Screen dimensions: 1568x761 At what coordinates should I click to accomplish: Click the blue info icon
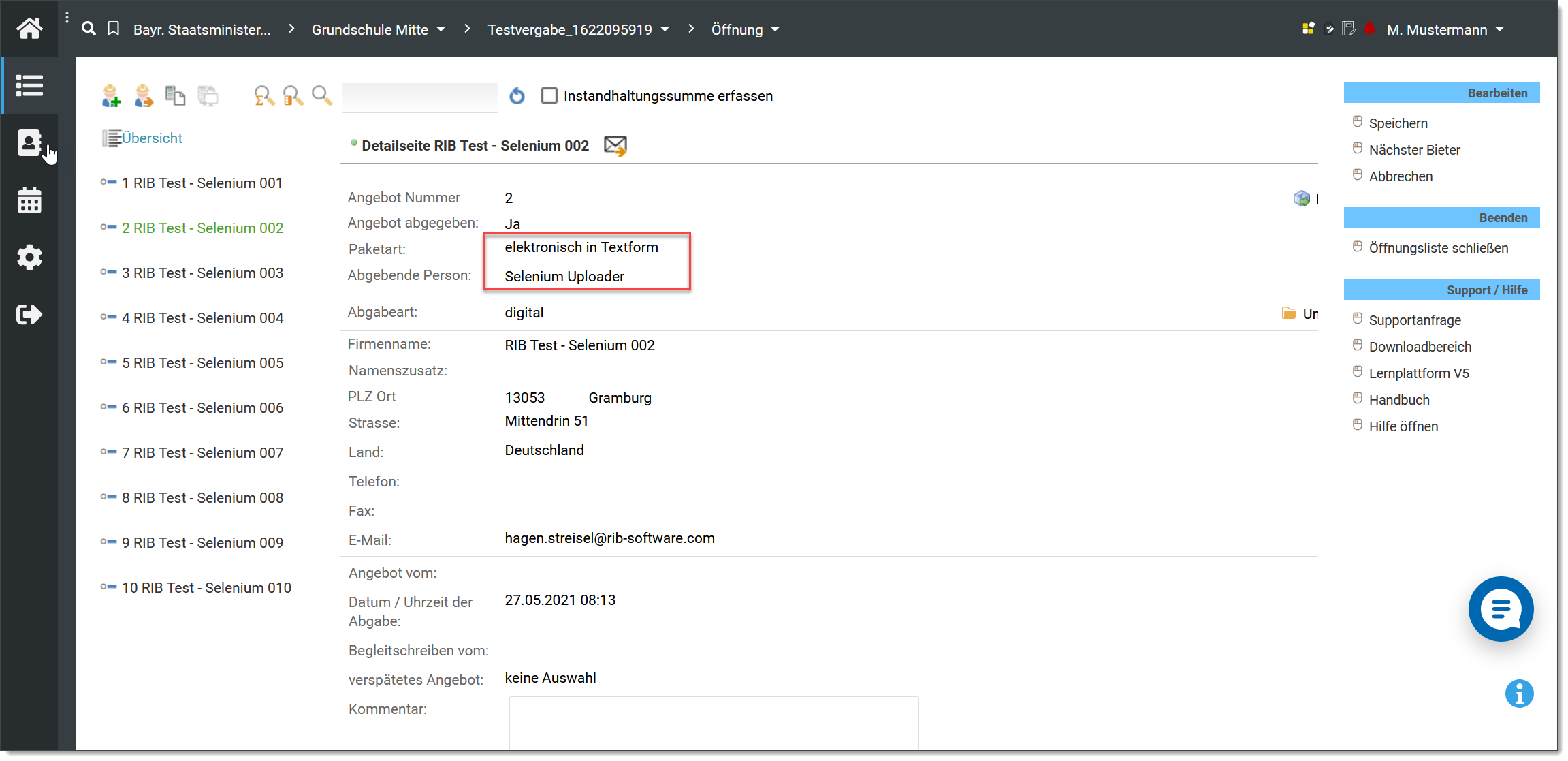point(1519,694)
